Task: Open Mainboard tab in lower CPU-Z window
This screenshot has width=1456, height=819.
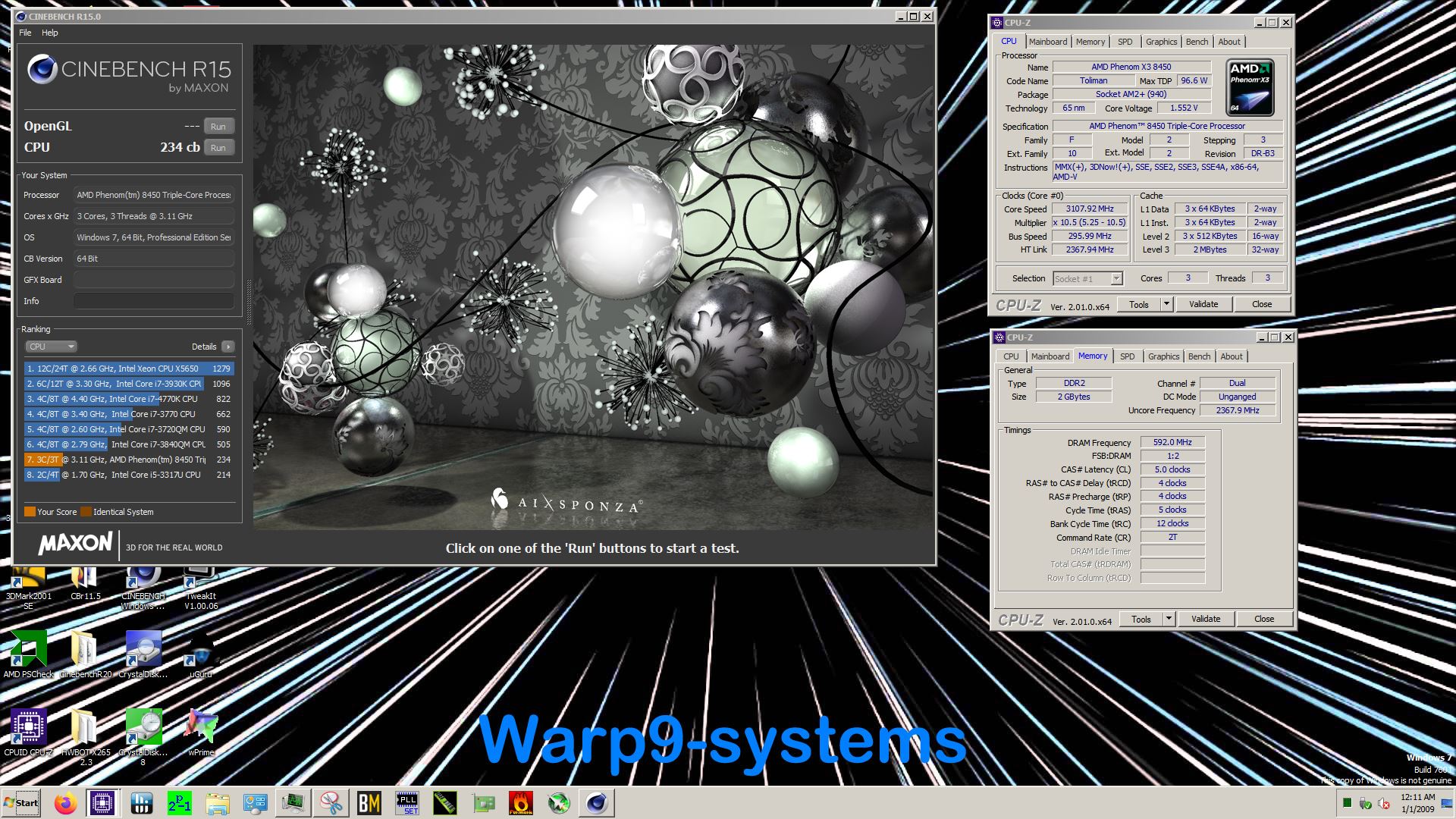Action: [x=1050, y=356]
